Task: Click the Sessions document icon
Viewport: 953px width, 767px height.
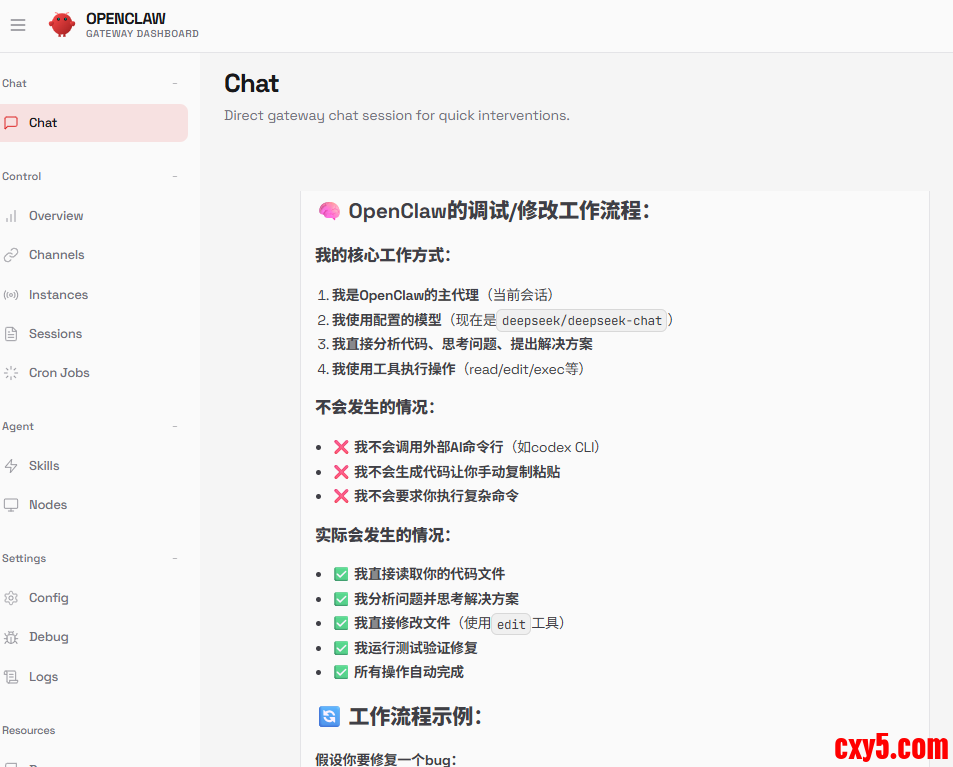Action: coord(11,334)
